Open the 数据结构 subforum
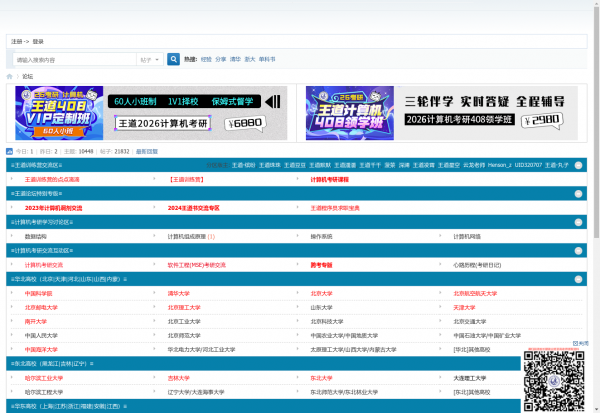This screenshot has width=600, height=413. click(x=35, y=237)
